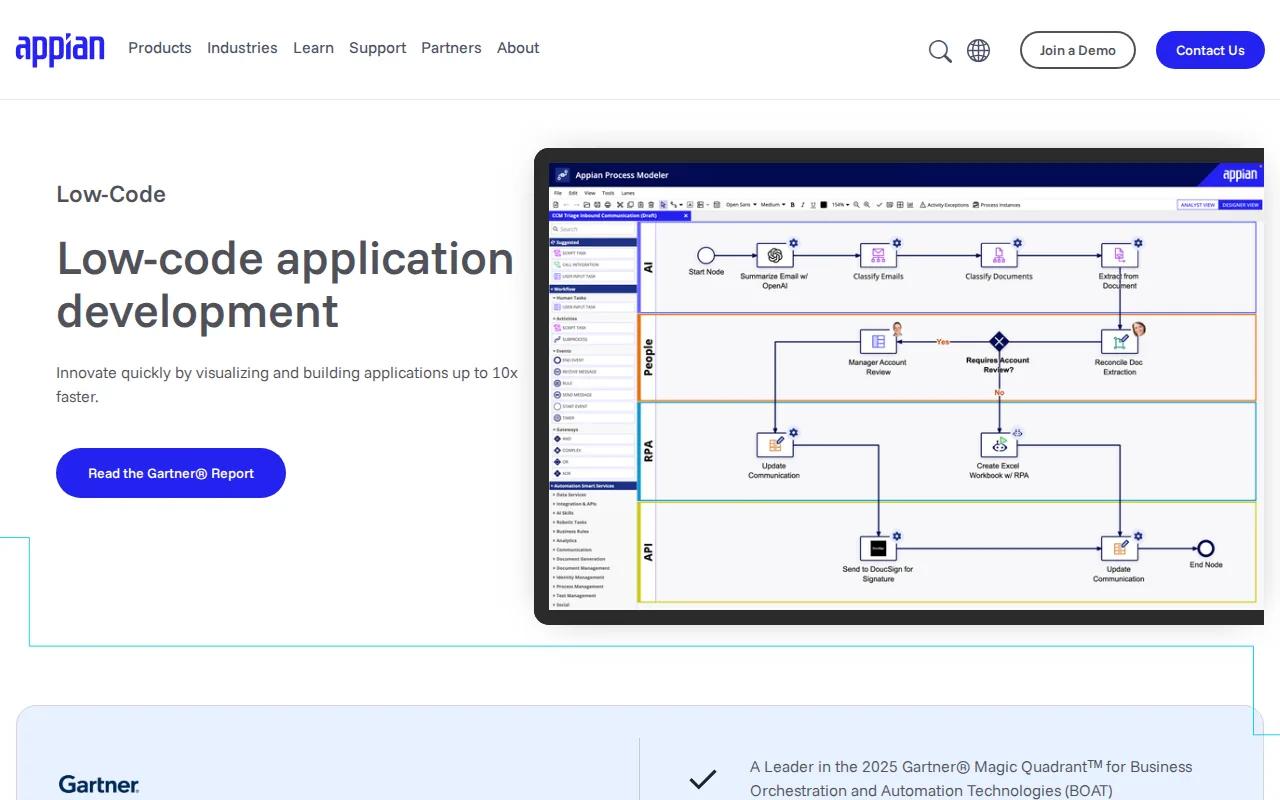This screenshot has height=800, width=1280.
Task: Click the Appian Process Modeler logo icon
Action: click(x=562, y=175)
